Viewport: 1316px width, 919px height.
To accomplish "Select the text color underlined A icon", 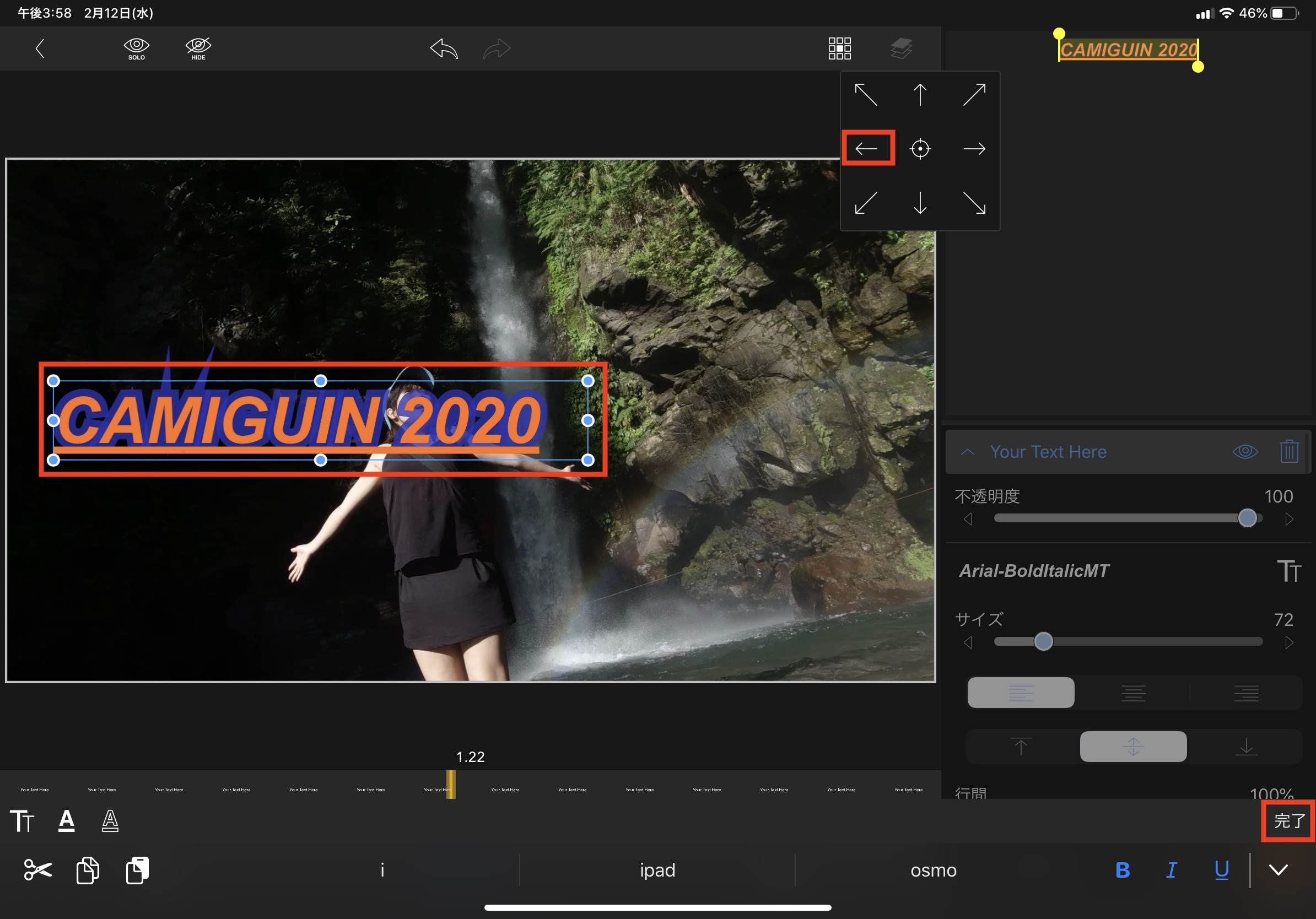I will pos(67,820).
